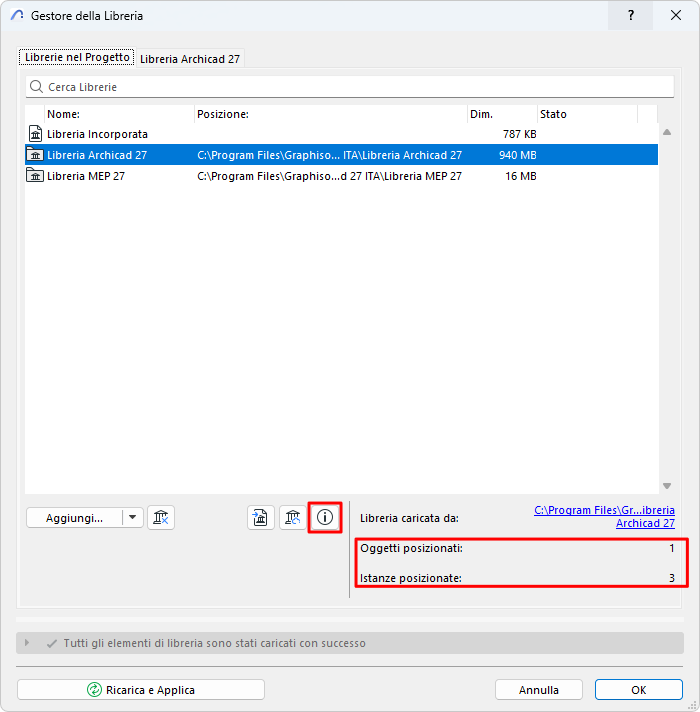Toggle the library info panel icon

pos(325,517)
